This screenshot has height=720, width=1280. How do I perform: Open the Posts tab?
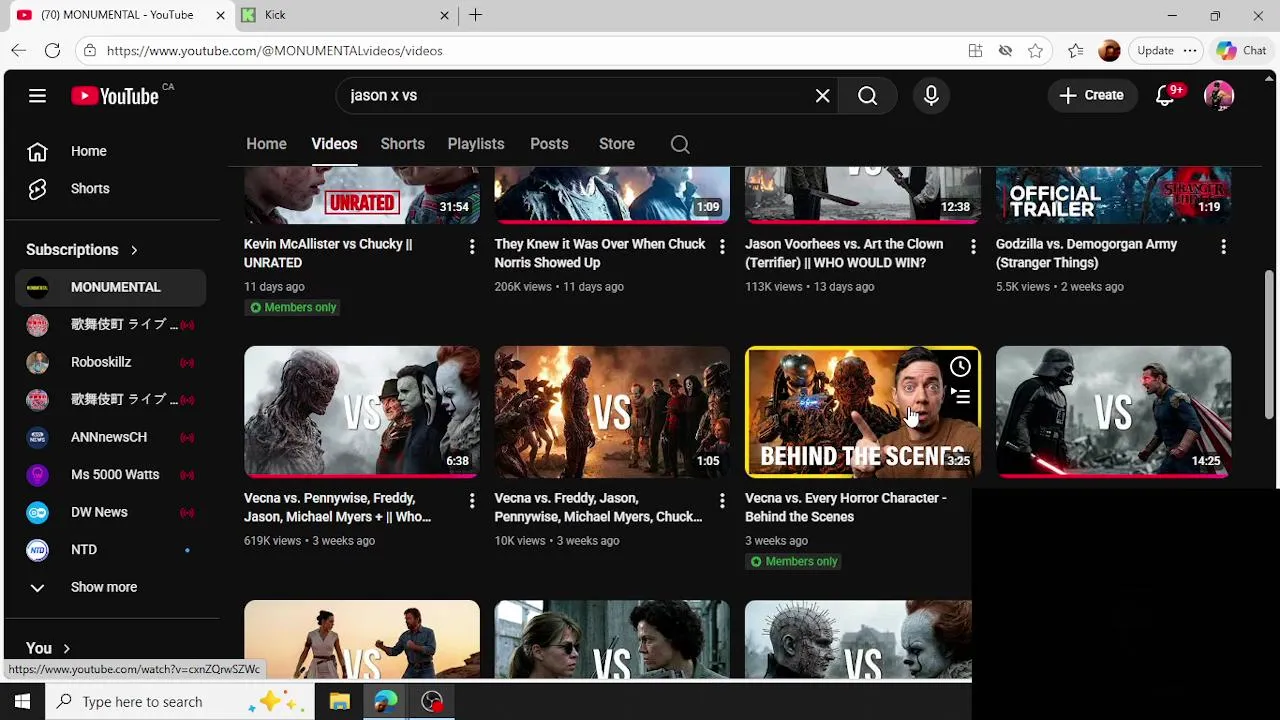(x=549, y=144)
